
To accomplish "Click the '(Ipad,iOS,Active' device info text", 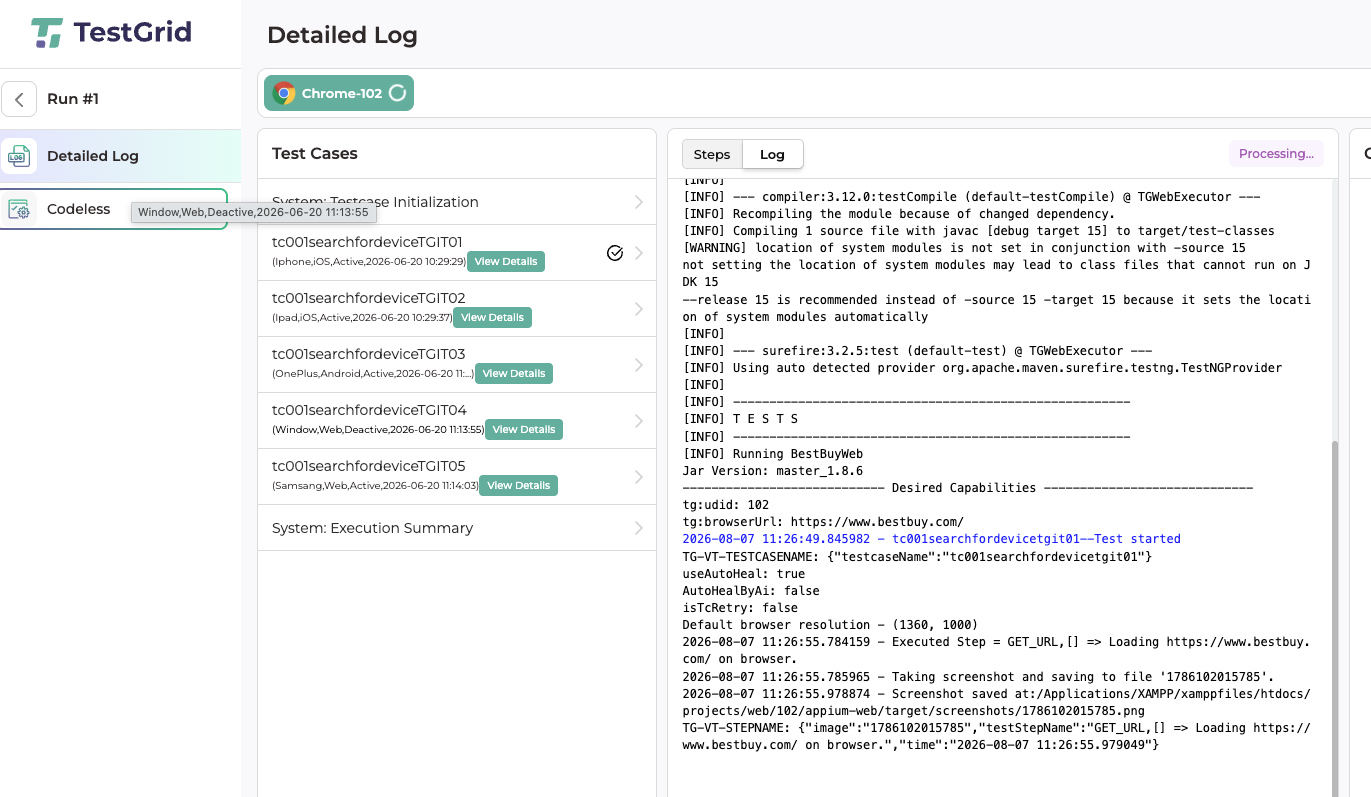I will coord(361,318).
